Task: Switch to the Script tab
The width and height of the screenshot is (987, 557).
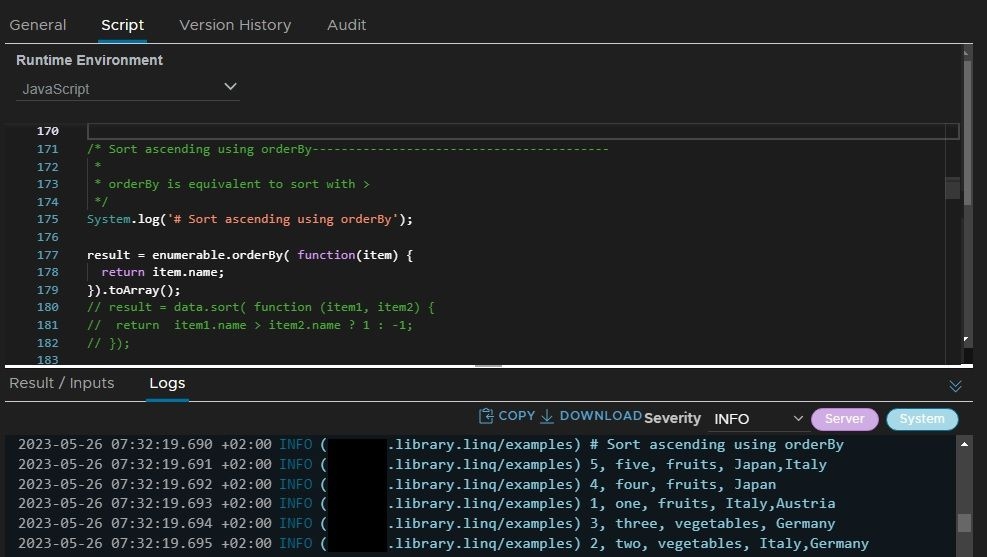Action: click(122, 25)
